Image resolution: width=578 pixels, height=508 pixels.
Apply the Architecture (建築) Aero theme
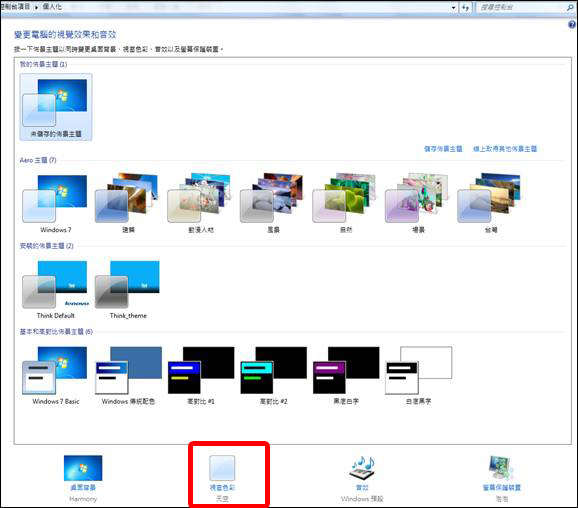128,203
